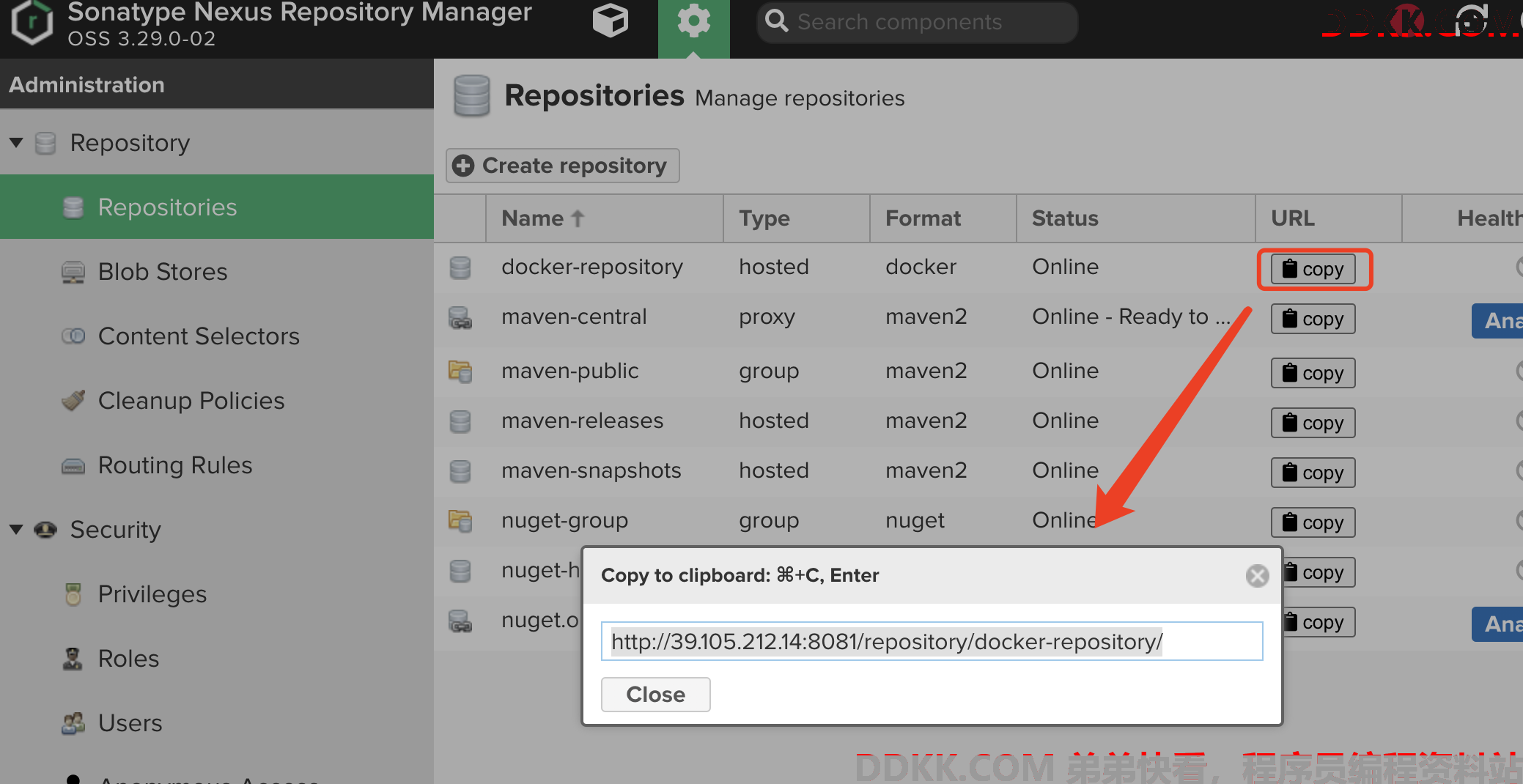This screenshot has height=784, width=1523.
Task: Copy URL of maven-releases
Action: [1313, 423]
